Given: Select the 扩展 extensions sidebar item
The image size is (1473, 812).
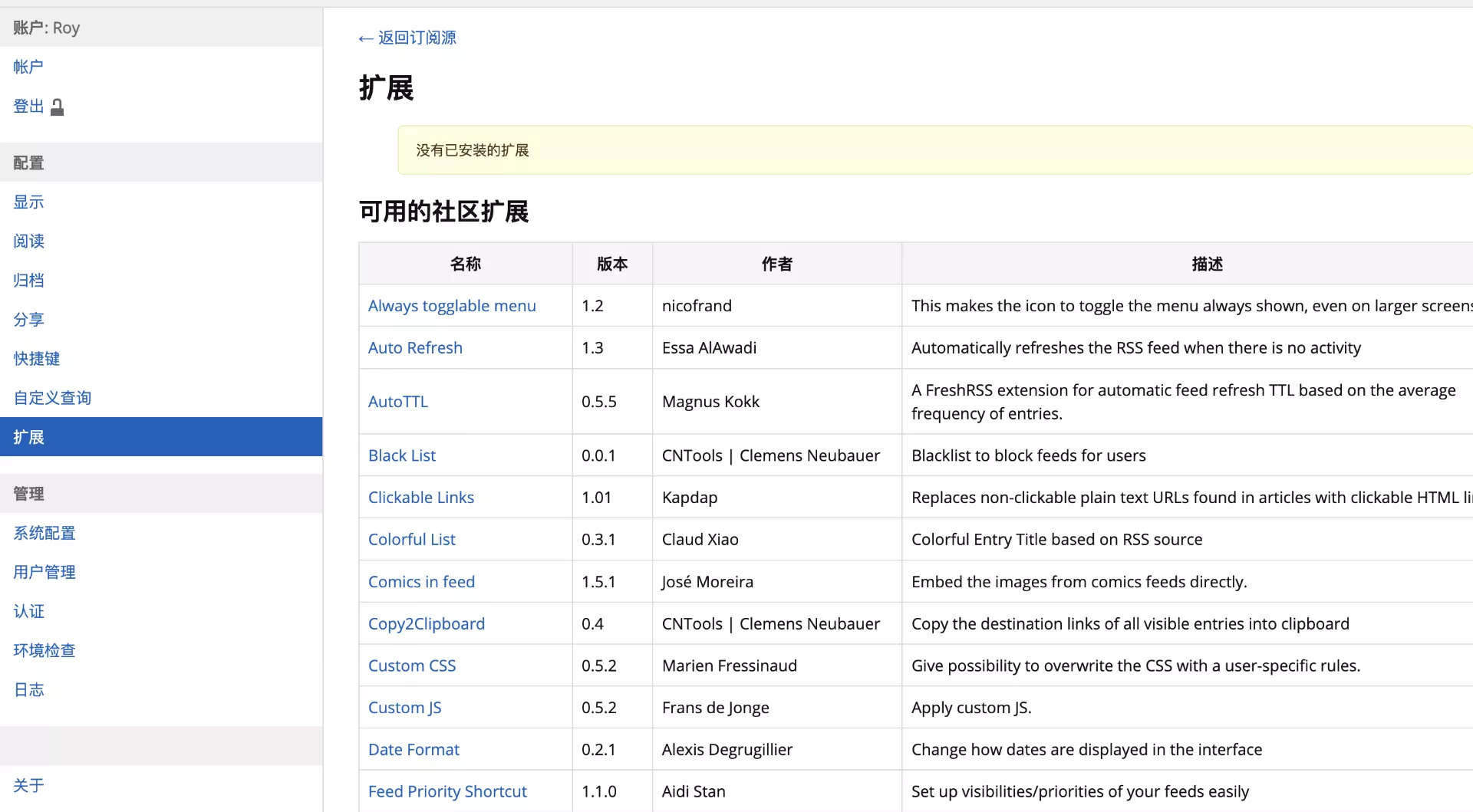Looking at the screenshot, I should pos(161,437).
